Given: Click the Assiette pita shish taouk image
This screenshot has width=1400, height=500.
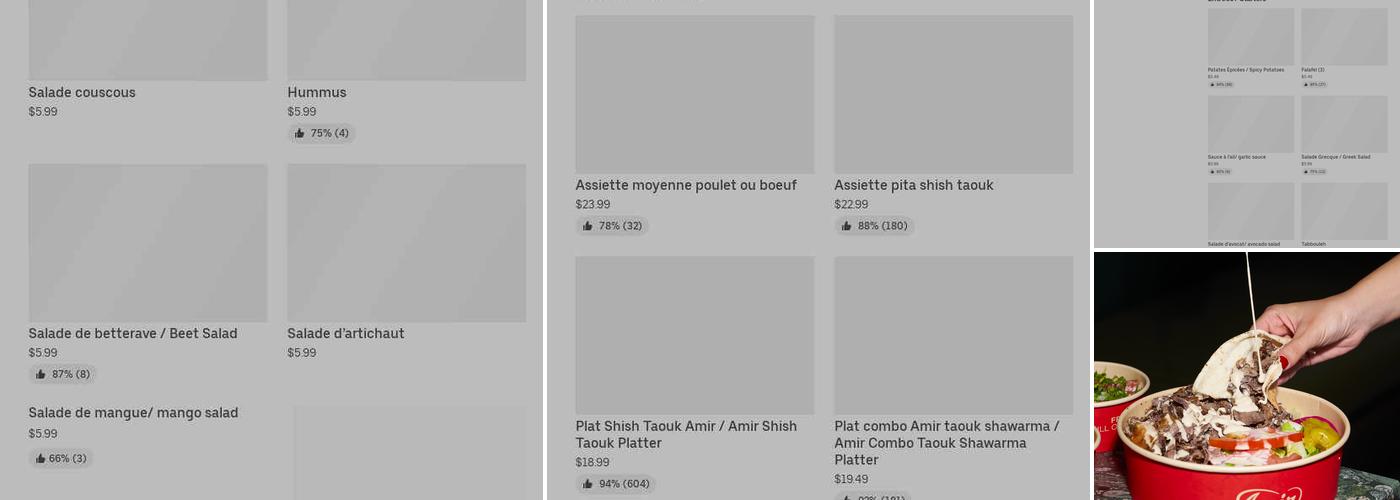Looking at the screenshot, I should click(953, 94).
